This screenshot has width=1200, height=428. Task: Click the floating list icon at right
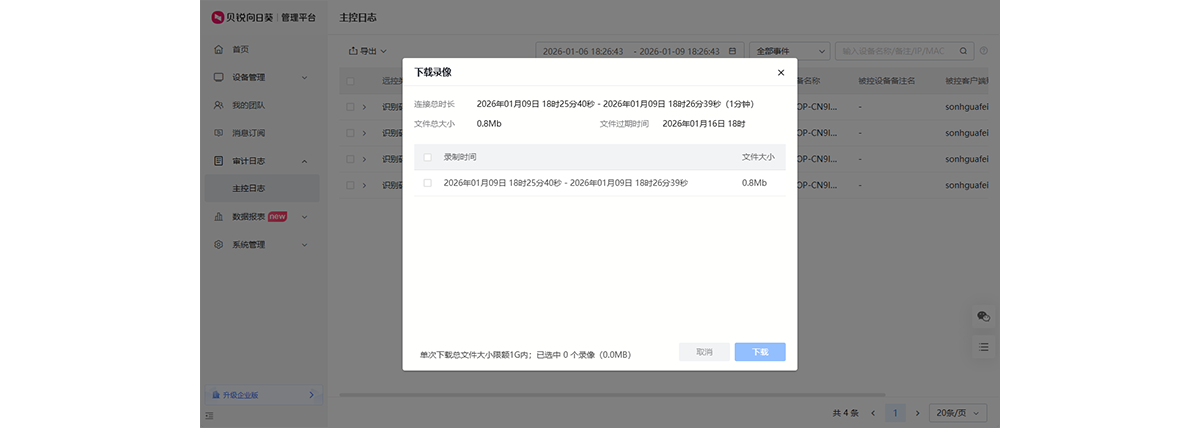pyautogui.click(x=984, y=346)
